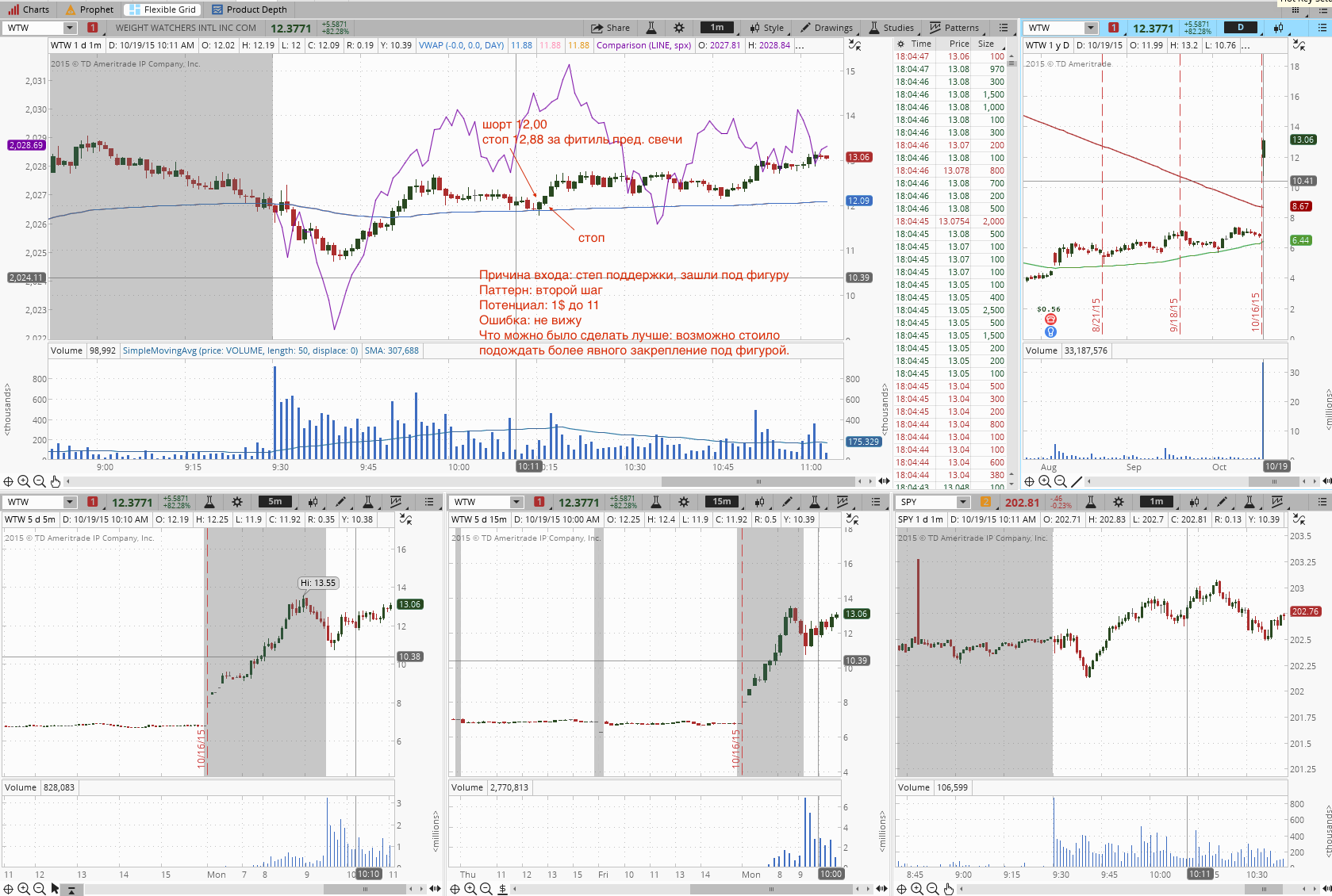Select pan crosshair tool under main chart
This screenshot has height=896, width=1332.
pyautogui.click(x=8, y=481)
